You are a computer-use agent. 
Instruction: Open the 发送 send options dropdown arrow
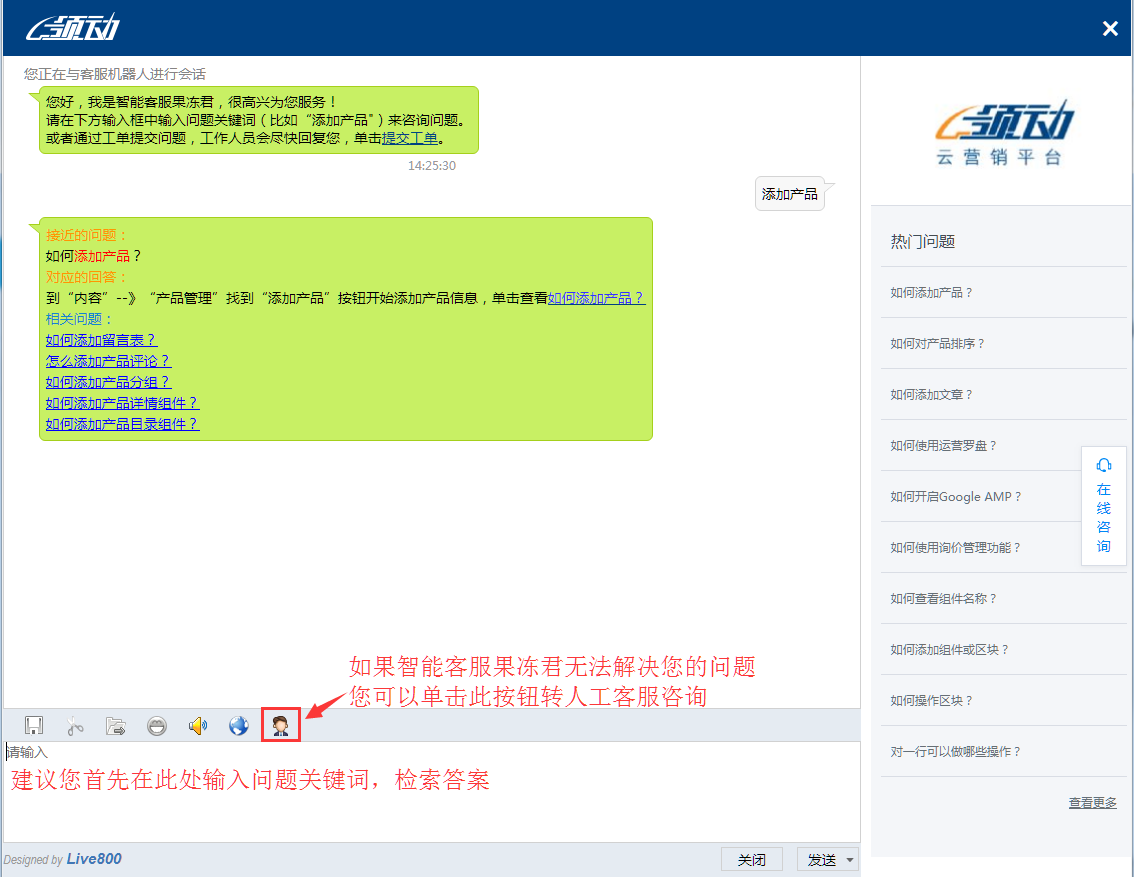849,859
